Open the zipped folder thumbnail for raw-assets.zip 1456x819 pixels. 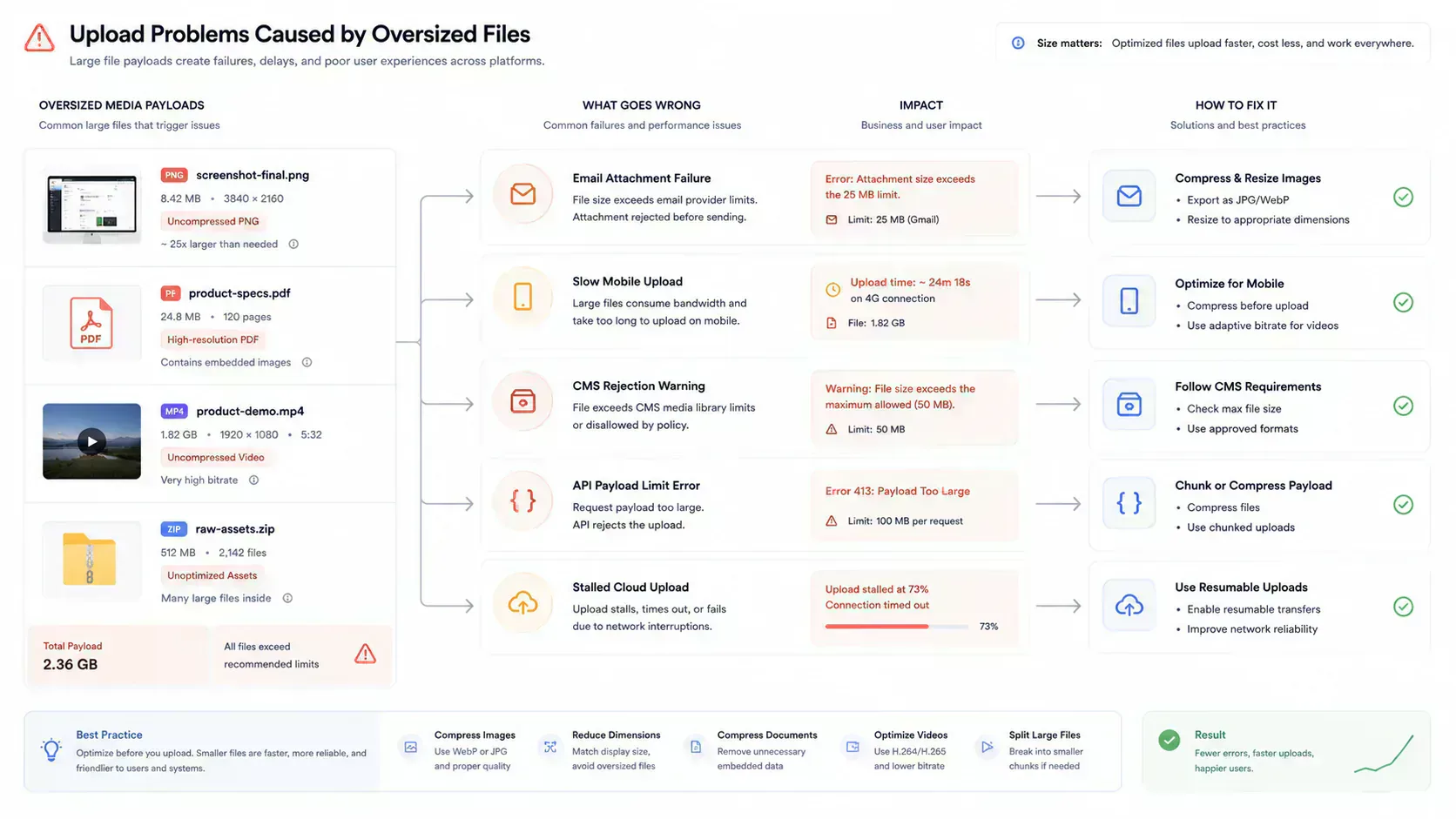(90, 559)
